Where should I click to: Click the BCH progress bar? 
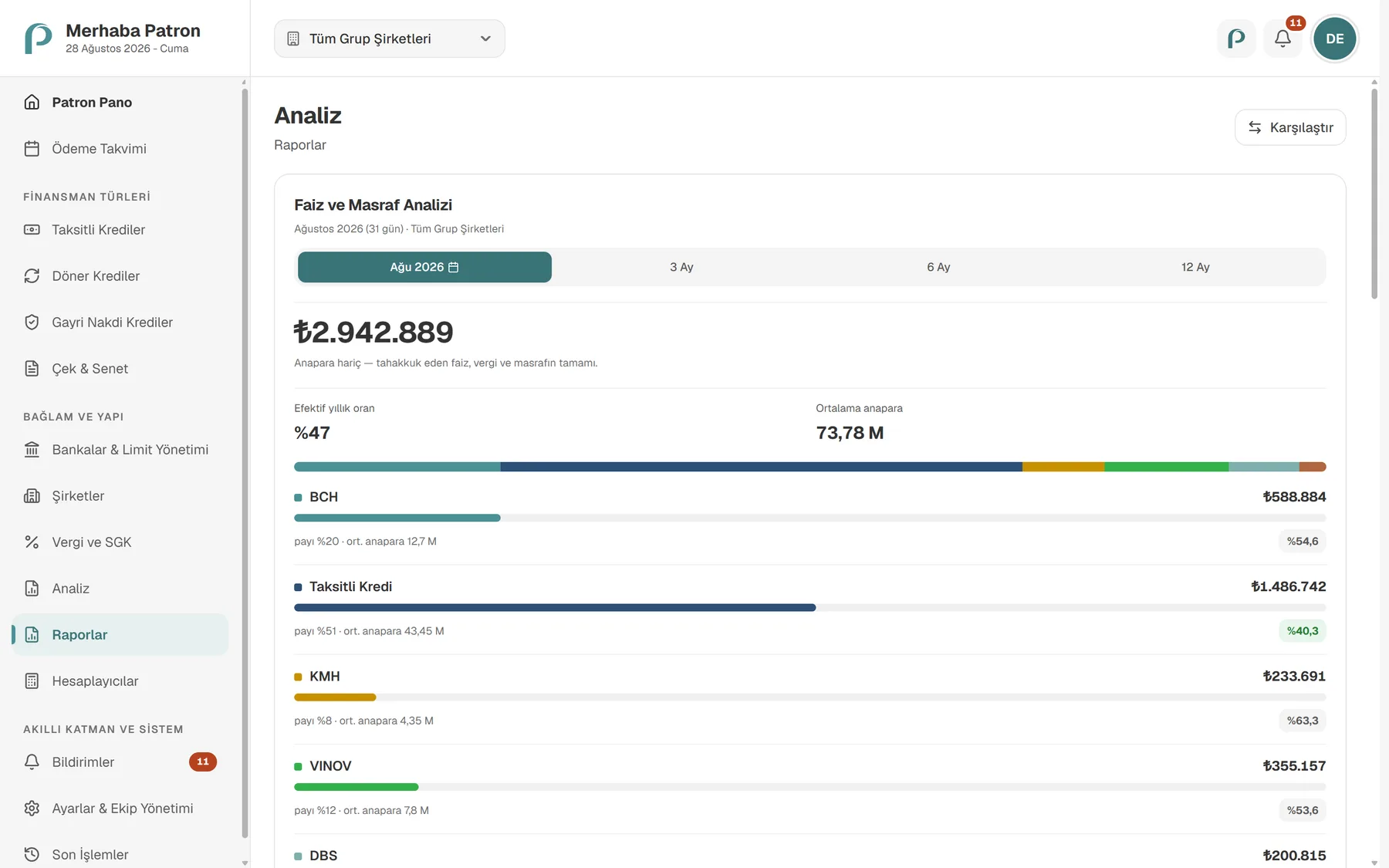click(810, 518)
